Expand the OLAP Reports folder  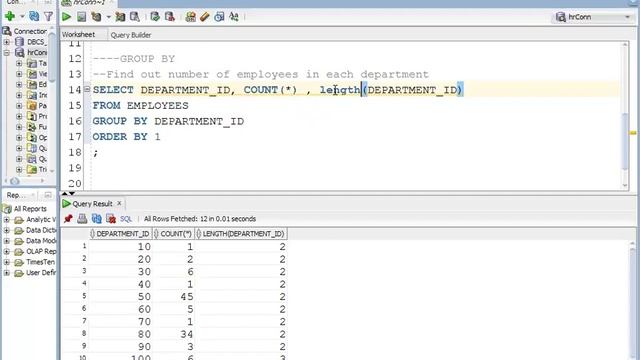tap(7, 251)
